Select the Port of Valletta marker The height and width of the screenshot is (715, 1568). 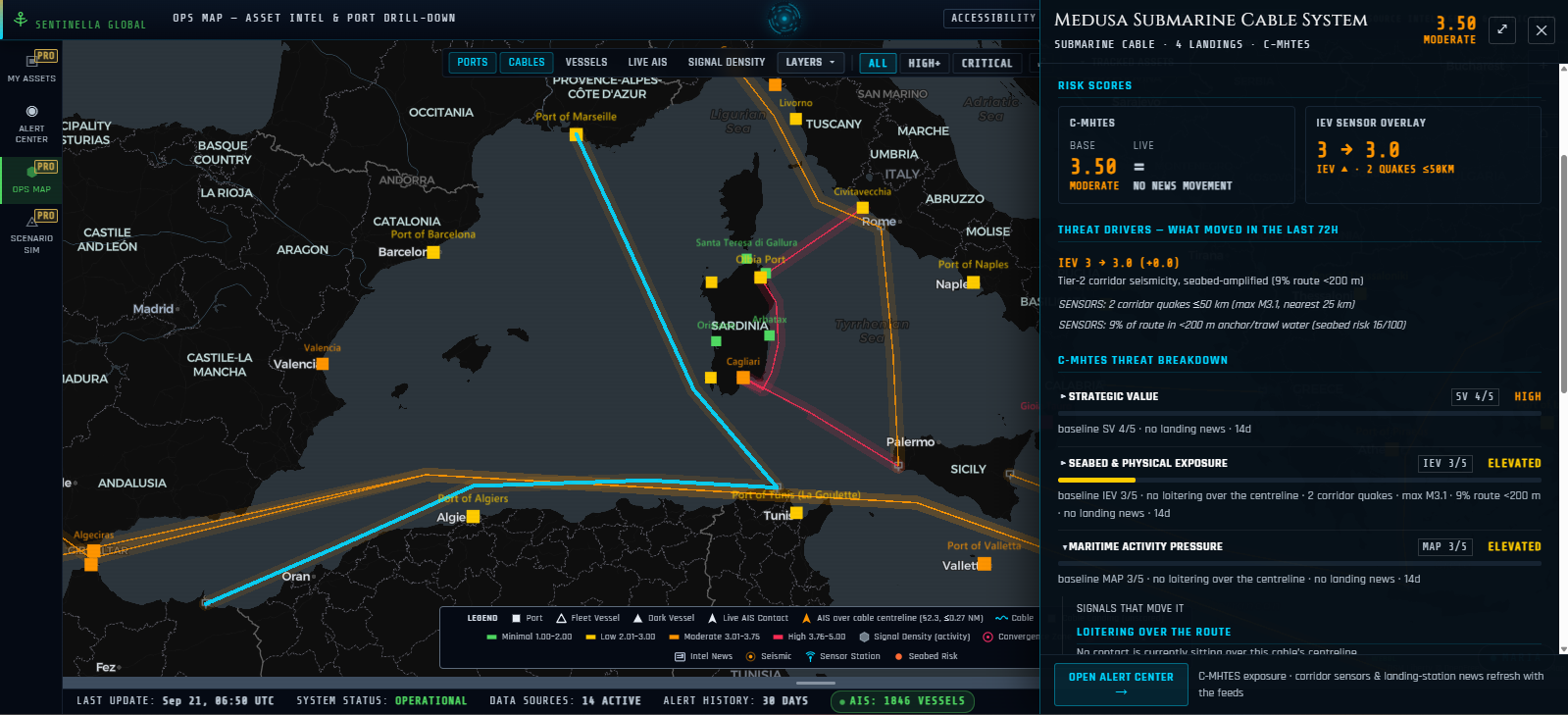(x=985, y=564)
